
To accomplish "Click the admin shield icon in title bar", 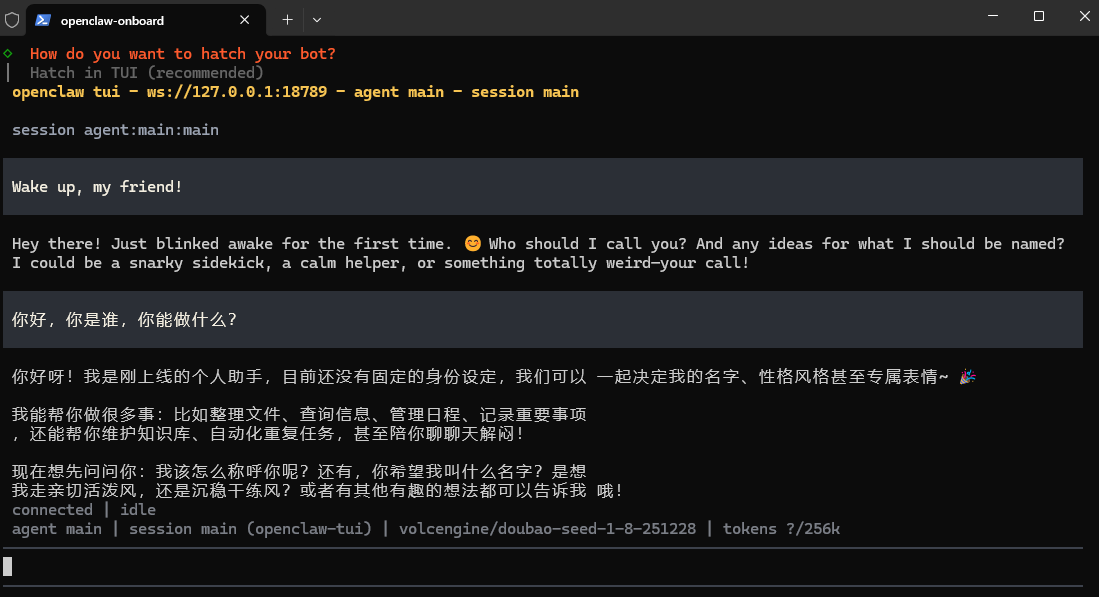I will click(12, 20).
